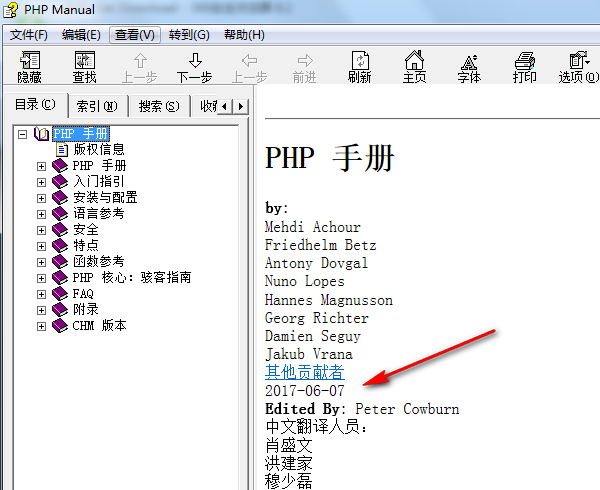Open the 帮助(H) menu
600x490 pixels.
[x=244, y=35]
